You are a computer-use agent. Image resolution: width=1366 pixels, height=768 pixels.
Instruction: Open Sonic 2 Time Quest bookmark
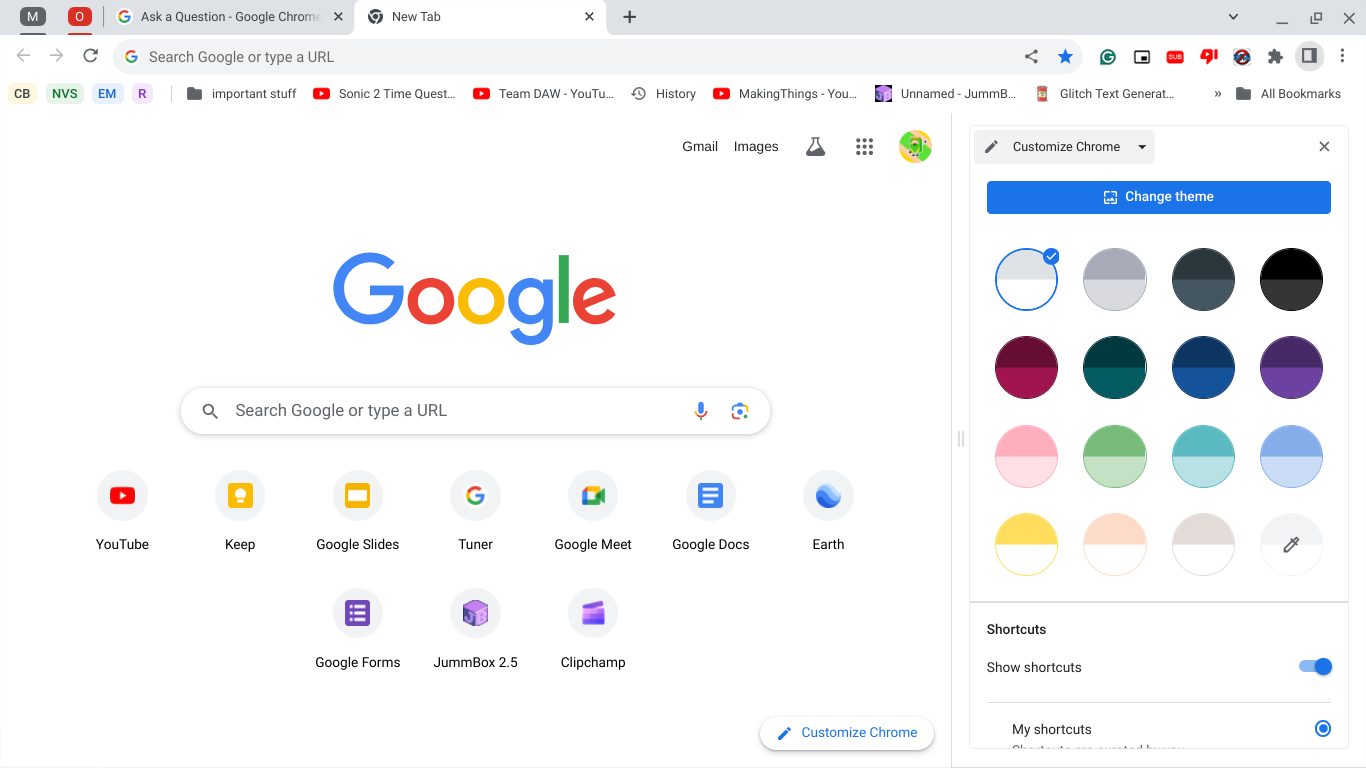[385, 94]
